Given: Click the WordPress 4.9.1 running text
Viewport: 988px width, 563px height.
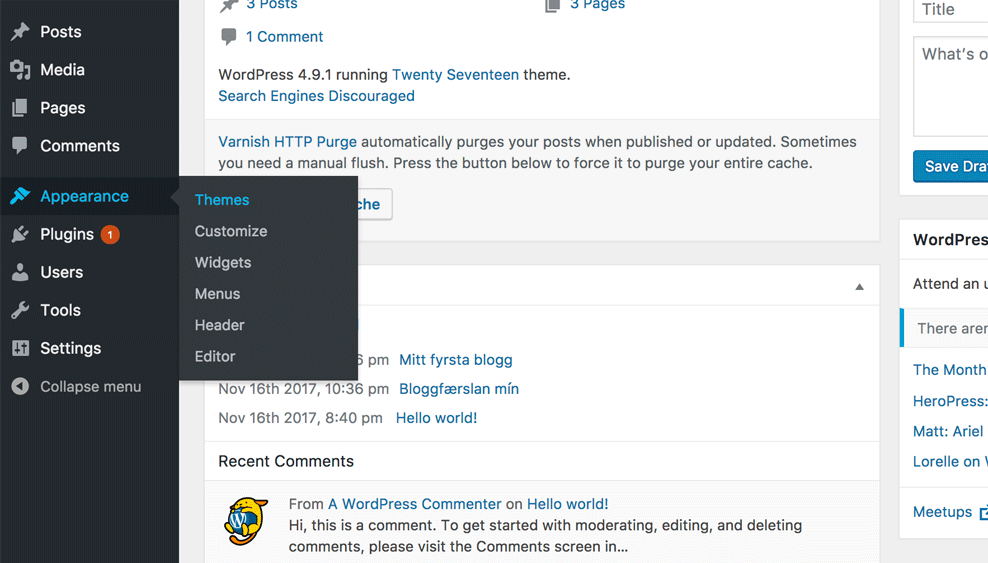Looking at the screenshot, I should pyautogui.click(x=303, y=74).
